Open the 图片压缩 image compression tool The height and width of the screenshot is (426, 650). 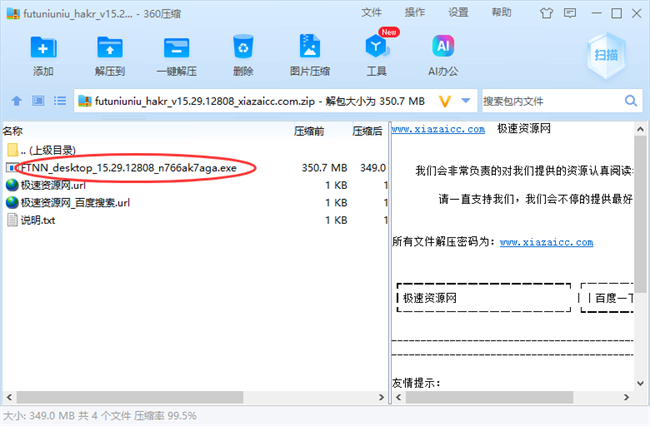tap(310, 46)
